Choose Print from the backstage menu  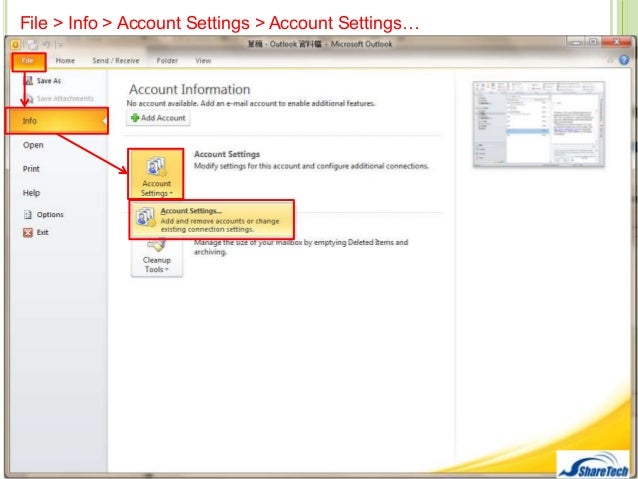pos(31,169)
